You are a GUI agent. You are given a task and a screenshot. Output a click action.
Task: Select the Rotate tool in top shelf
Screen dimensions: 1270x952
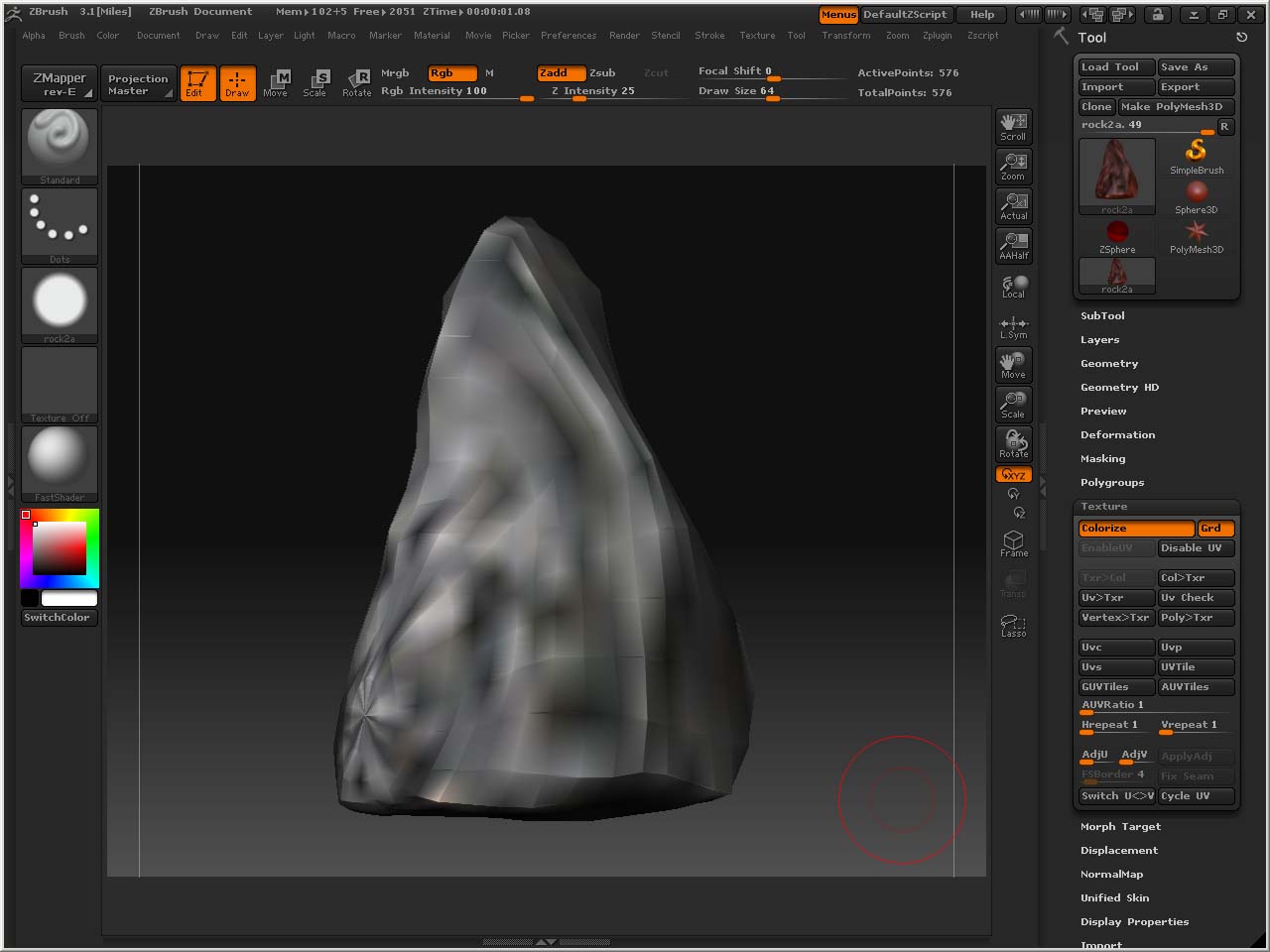tap(357, 83)
